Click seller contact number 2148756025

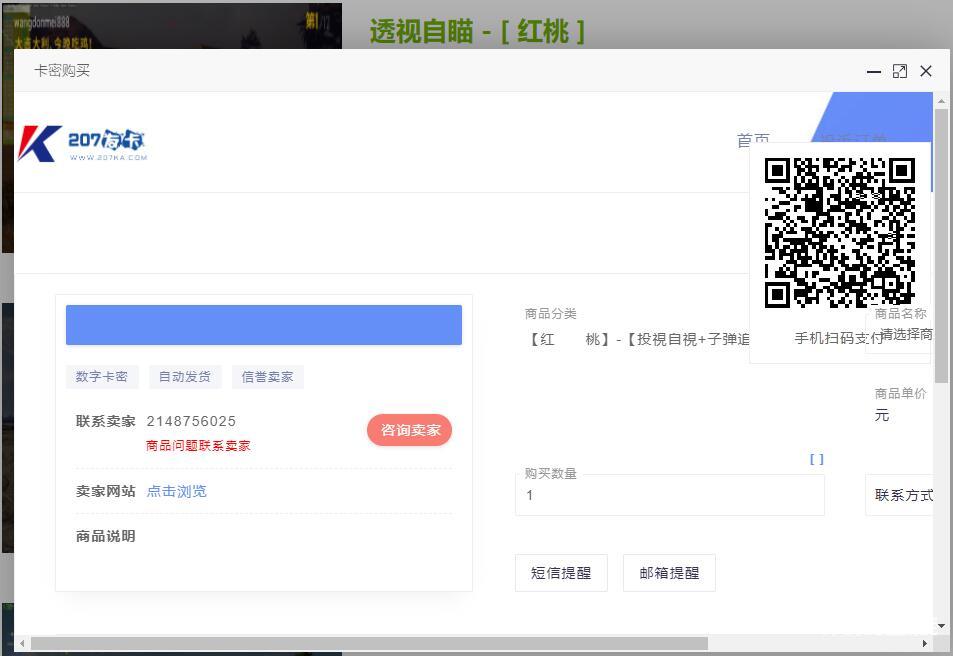tap(191, 421)
